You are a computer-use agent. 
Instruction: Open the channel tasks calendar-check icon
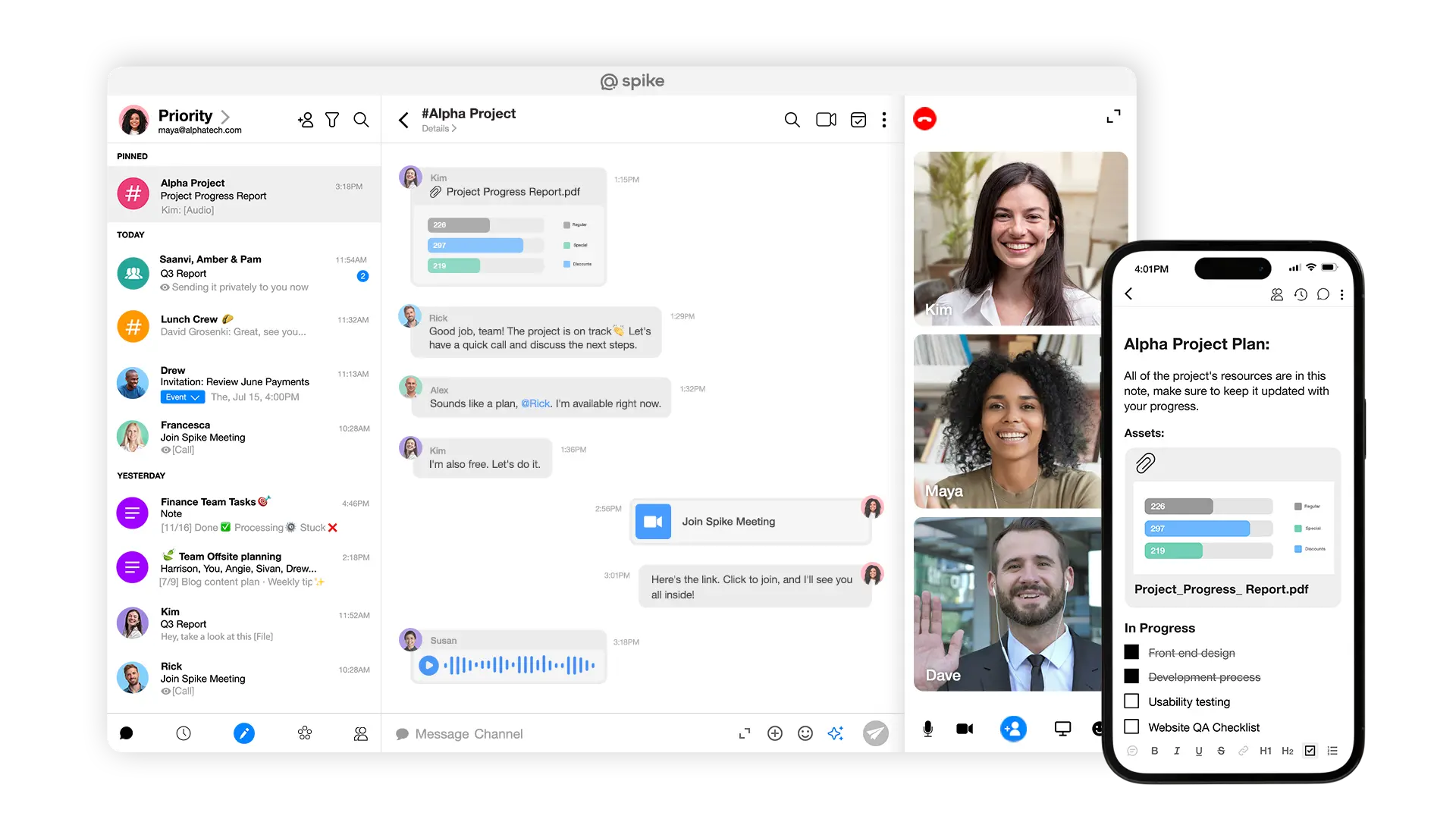coord(858,120)
